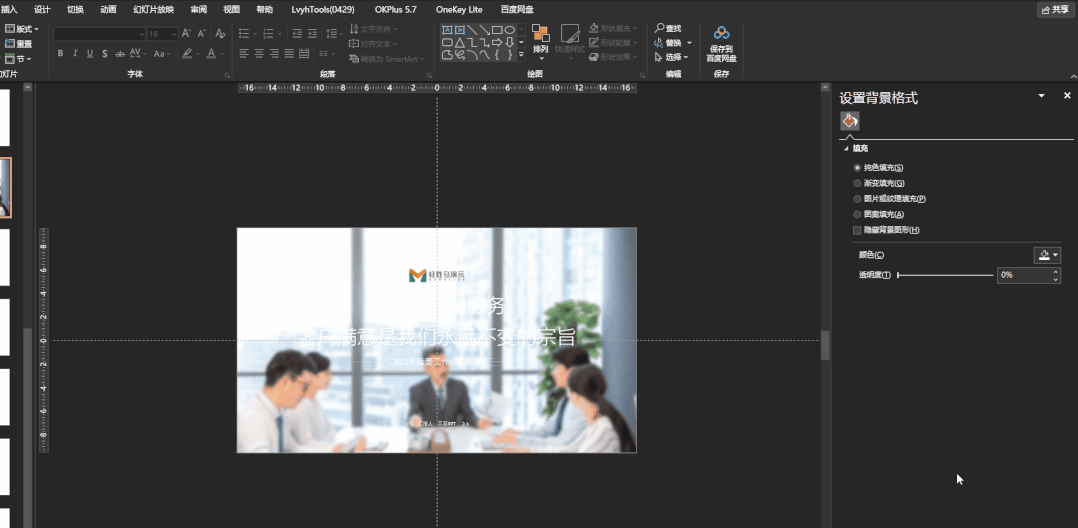Select the left brace shape

pyautogui.click(x=497, y=54)
